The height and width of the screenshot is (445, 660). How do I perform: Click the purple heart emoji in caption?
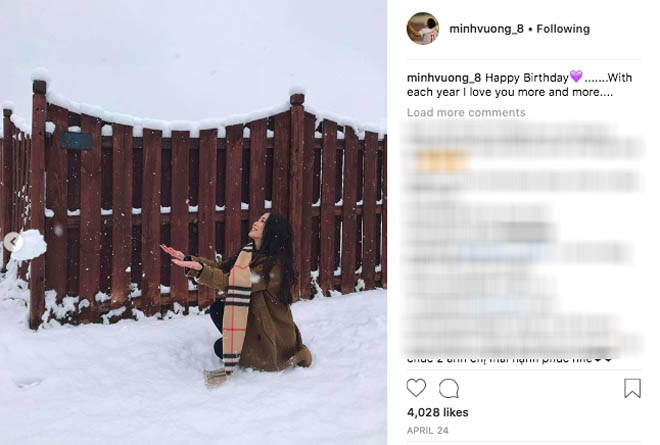pyautogui.click(x=576, y=77)
